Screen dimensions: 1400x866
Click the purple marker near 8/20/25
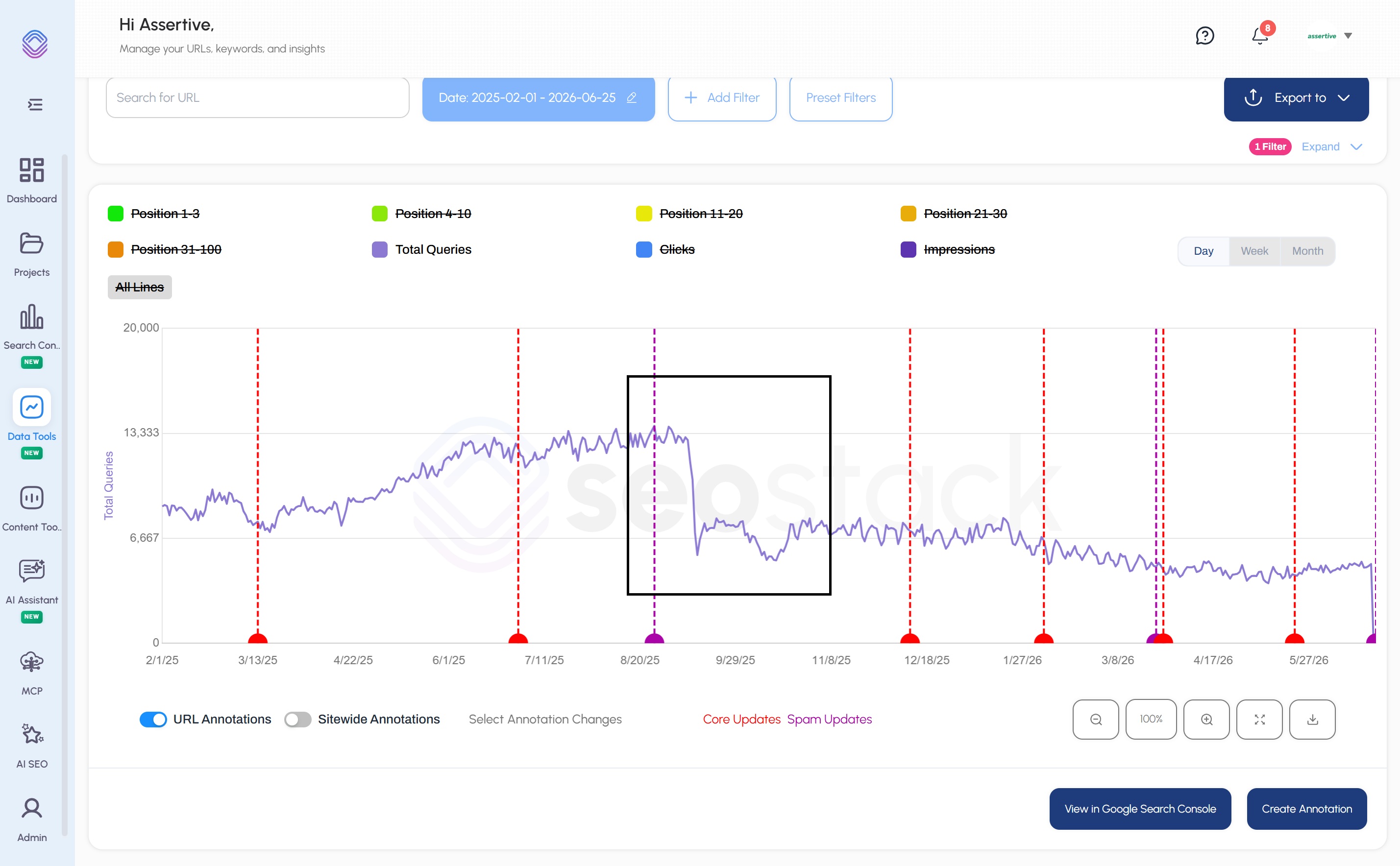click(654, 639)
